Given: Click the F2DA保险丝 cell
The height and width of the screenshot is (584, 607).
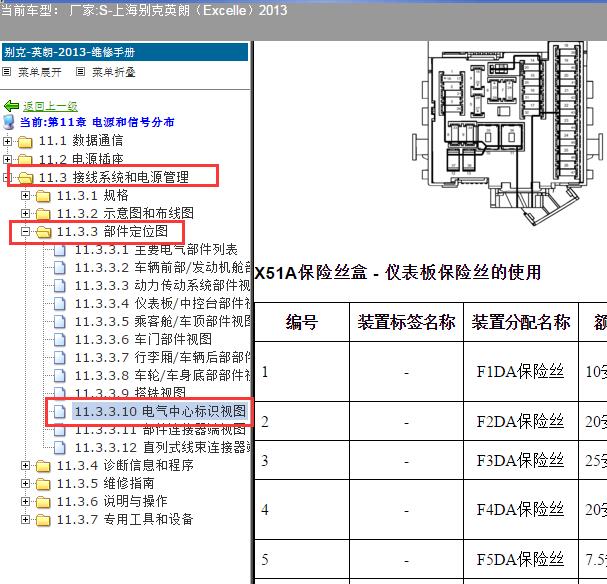Looking at the screenshot, I should 521,421.
